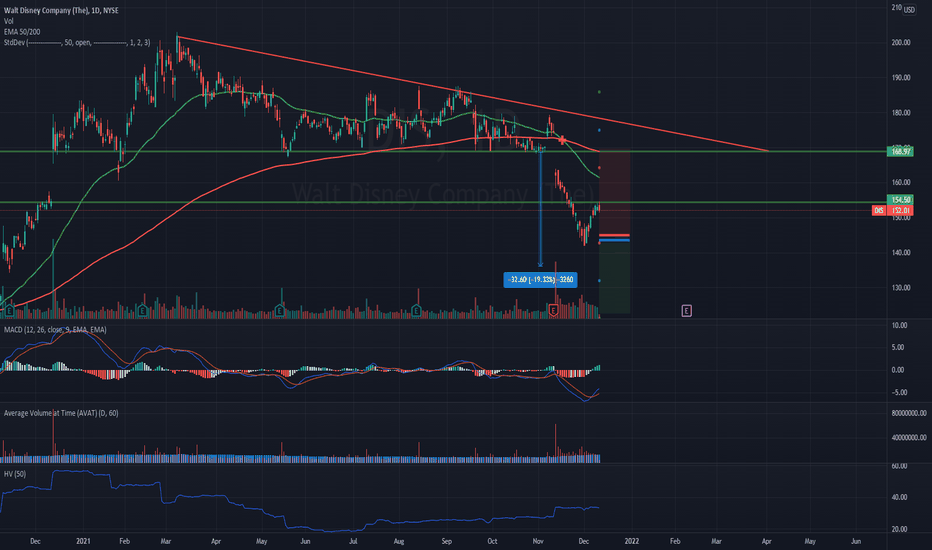Click the 154.50 green price label
Viewport: 932px width, 550px height.
pyautogui.click(x=900, y=200)
